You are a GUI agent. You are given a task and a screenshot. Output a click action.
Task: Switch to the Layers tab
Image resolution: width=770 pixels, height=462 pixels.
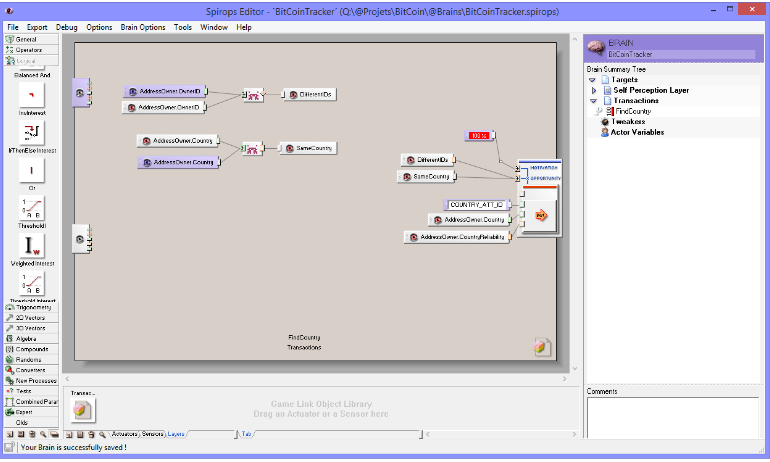(176, 434)
